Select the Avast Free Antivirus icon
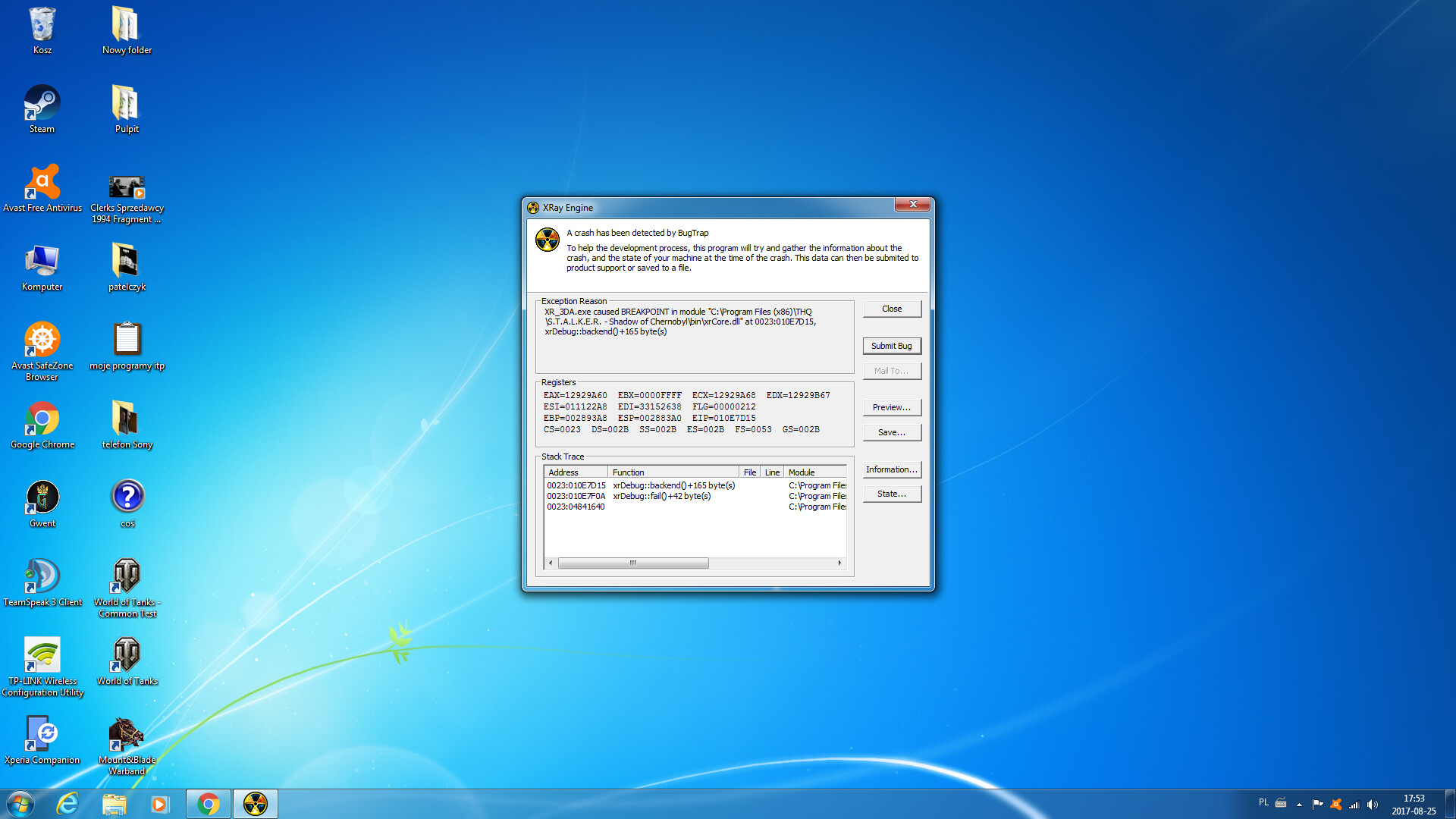This screenshot has height=819, width=1456. [x=42, y=184]
